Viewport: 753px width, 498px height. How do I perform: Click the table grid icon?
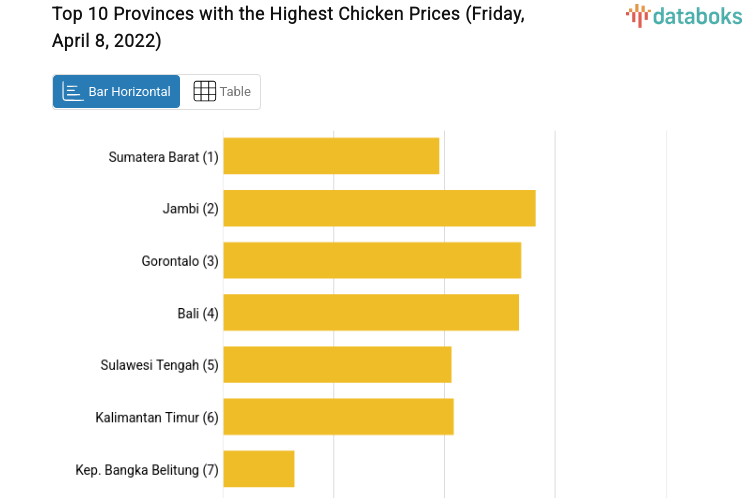click(x=204, y=92)
